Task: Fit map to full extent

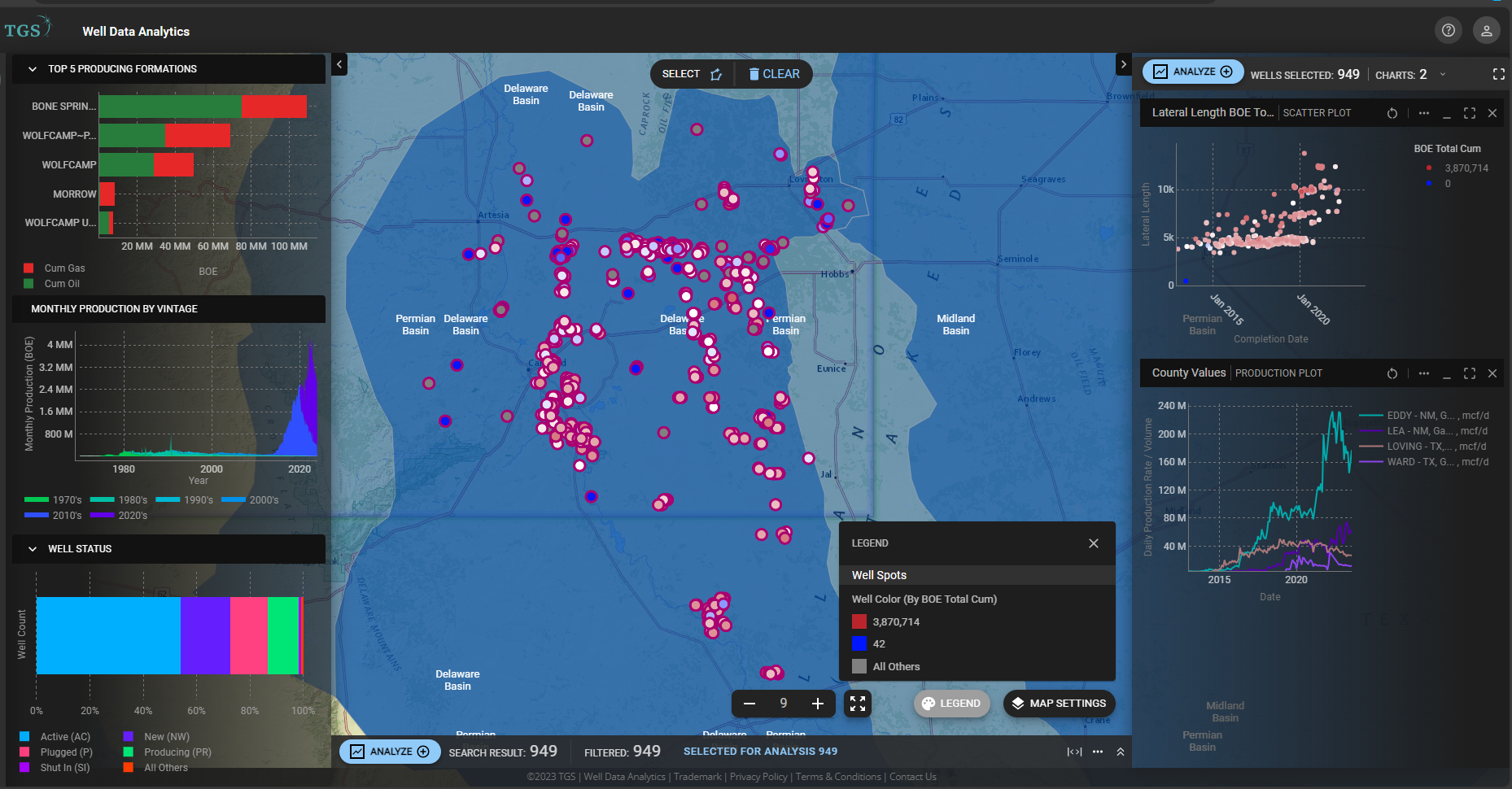Action: [858, 704]
